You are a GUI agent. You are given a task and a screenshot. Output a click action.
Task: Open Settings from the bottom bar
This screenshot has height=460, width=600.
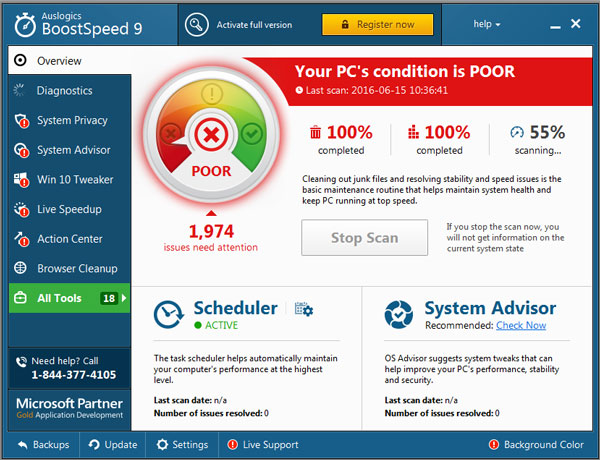coord(182,445)
